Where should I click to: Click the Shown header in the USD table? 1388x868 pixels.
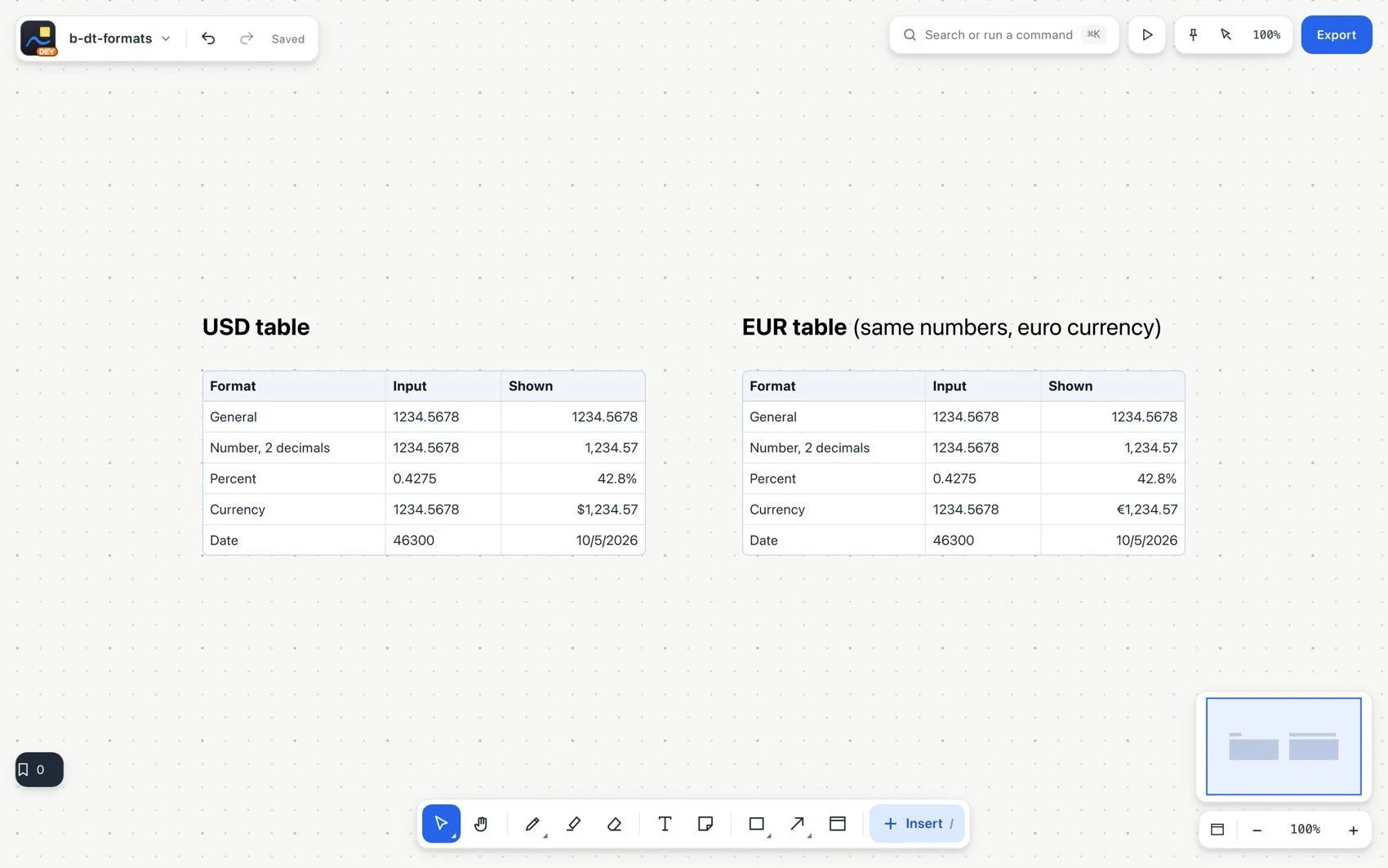[x=573, y=386]
